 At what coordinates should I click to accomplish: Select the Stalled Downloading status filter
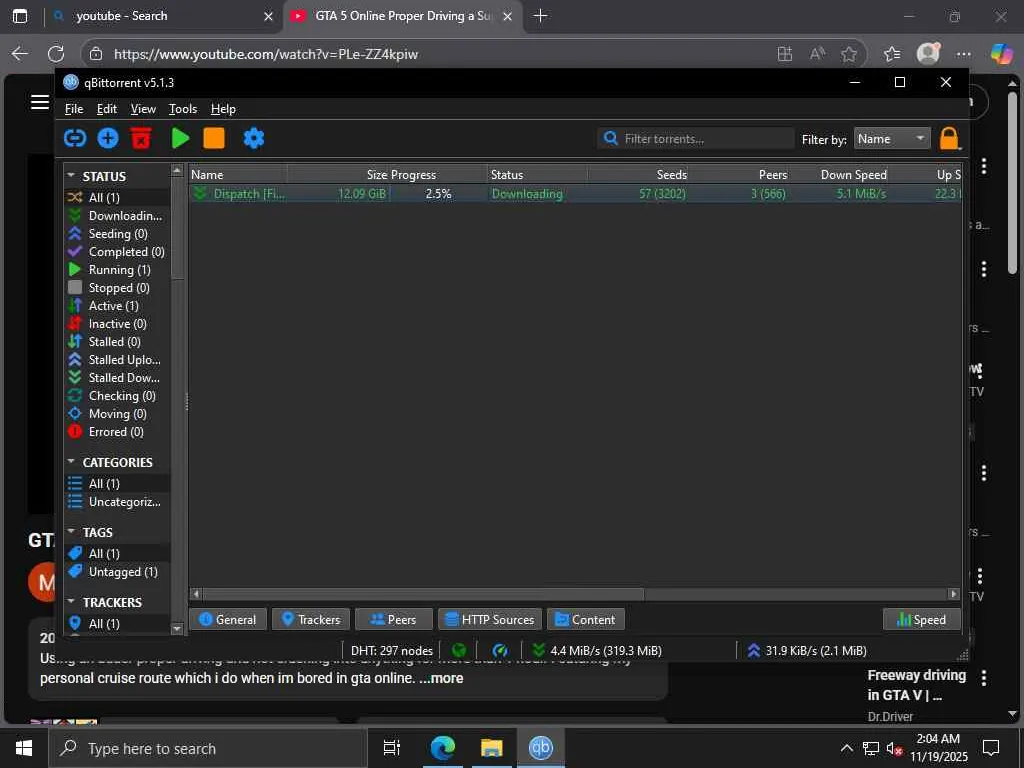click(116, 377)
